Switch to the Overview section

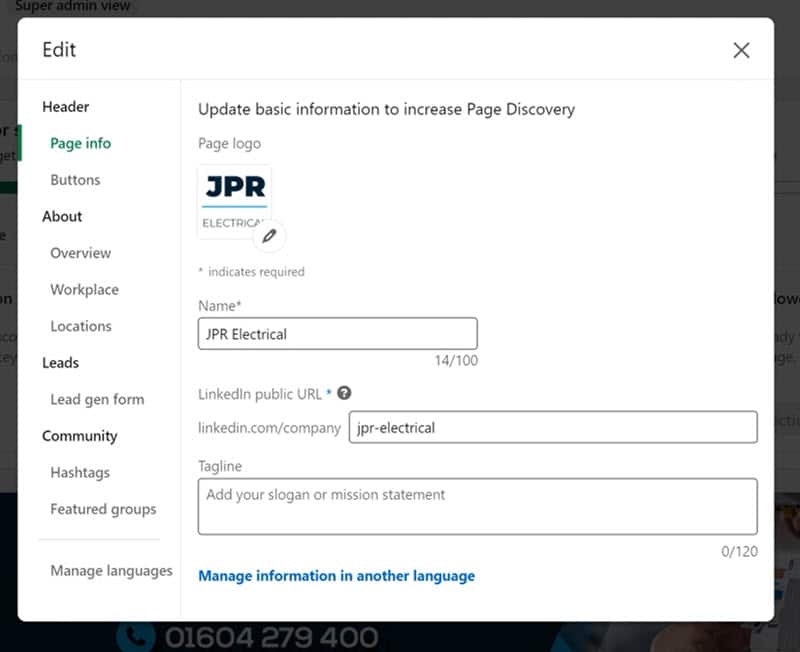81,253
